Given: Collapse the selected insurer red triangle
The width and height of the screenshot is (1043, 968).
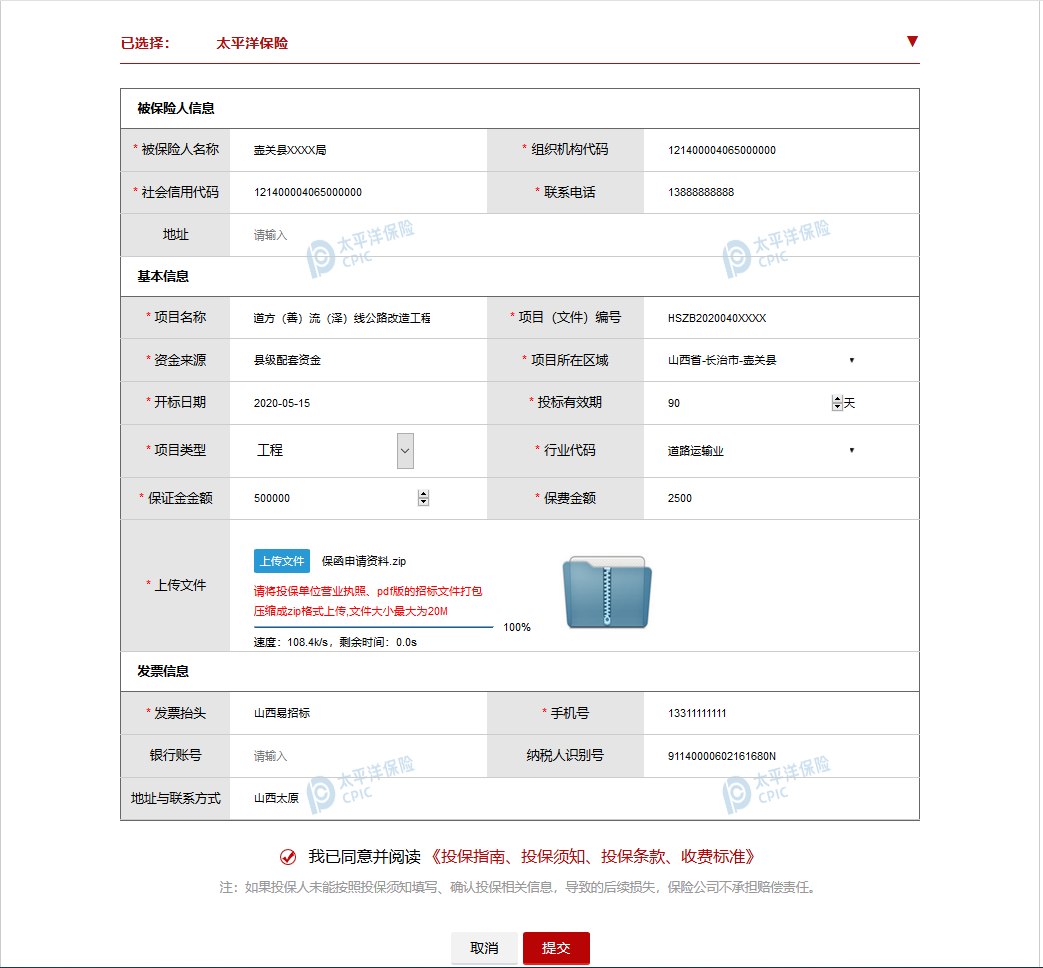Looking at the screenshot, I should click(x=911, y=42).
